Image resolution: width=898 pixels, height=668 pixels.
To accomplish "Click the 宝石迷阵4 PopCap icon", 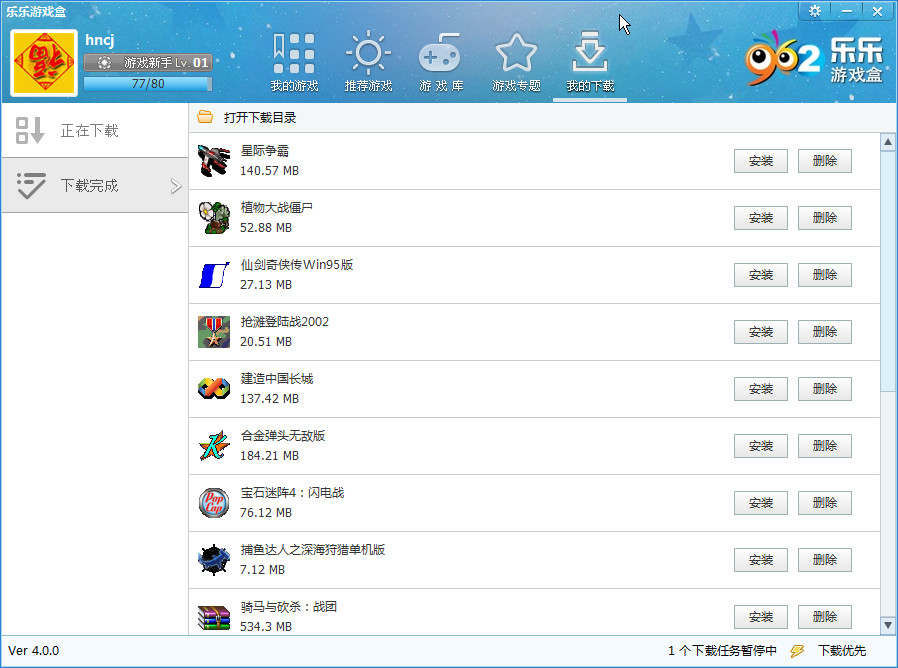I will point(214,502).
